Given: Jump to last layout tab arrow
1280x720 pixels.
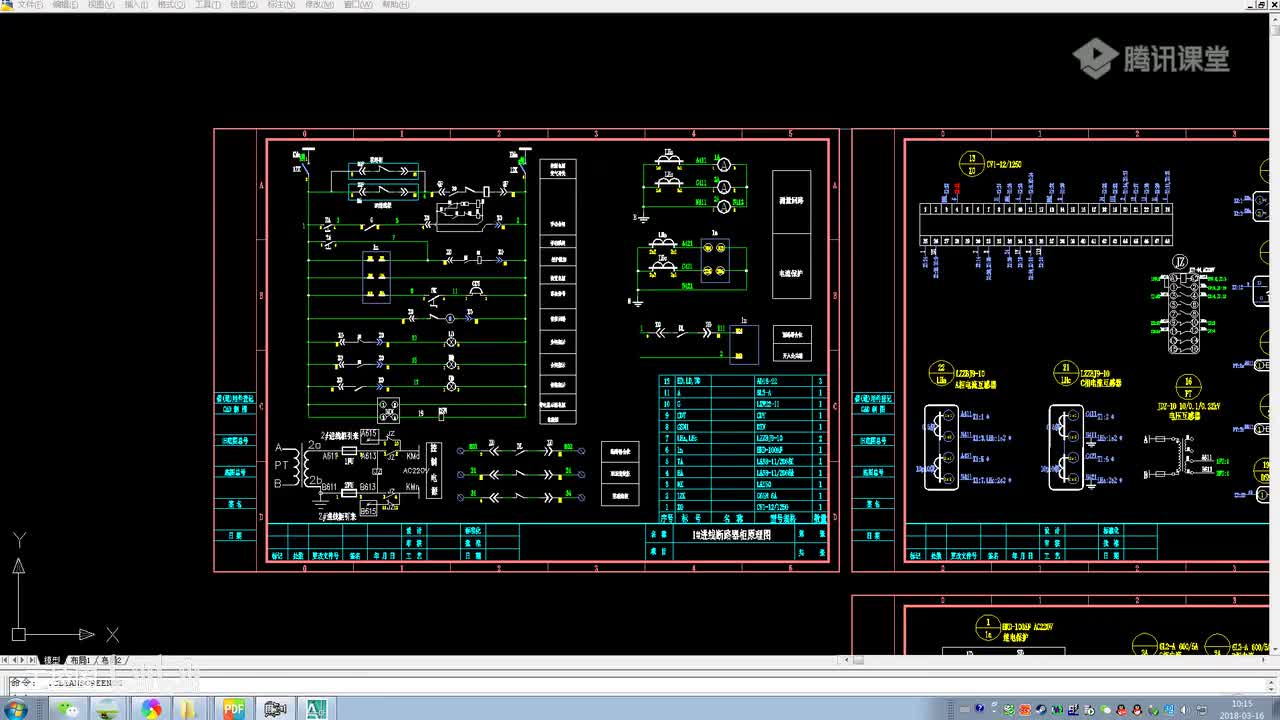Looking at the screenshot, I should [32, 661].
